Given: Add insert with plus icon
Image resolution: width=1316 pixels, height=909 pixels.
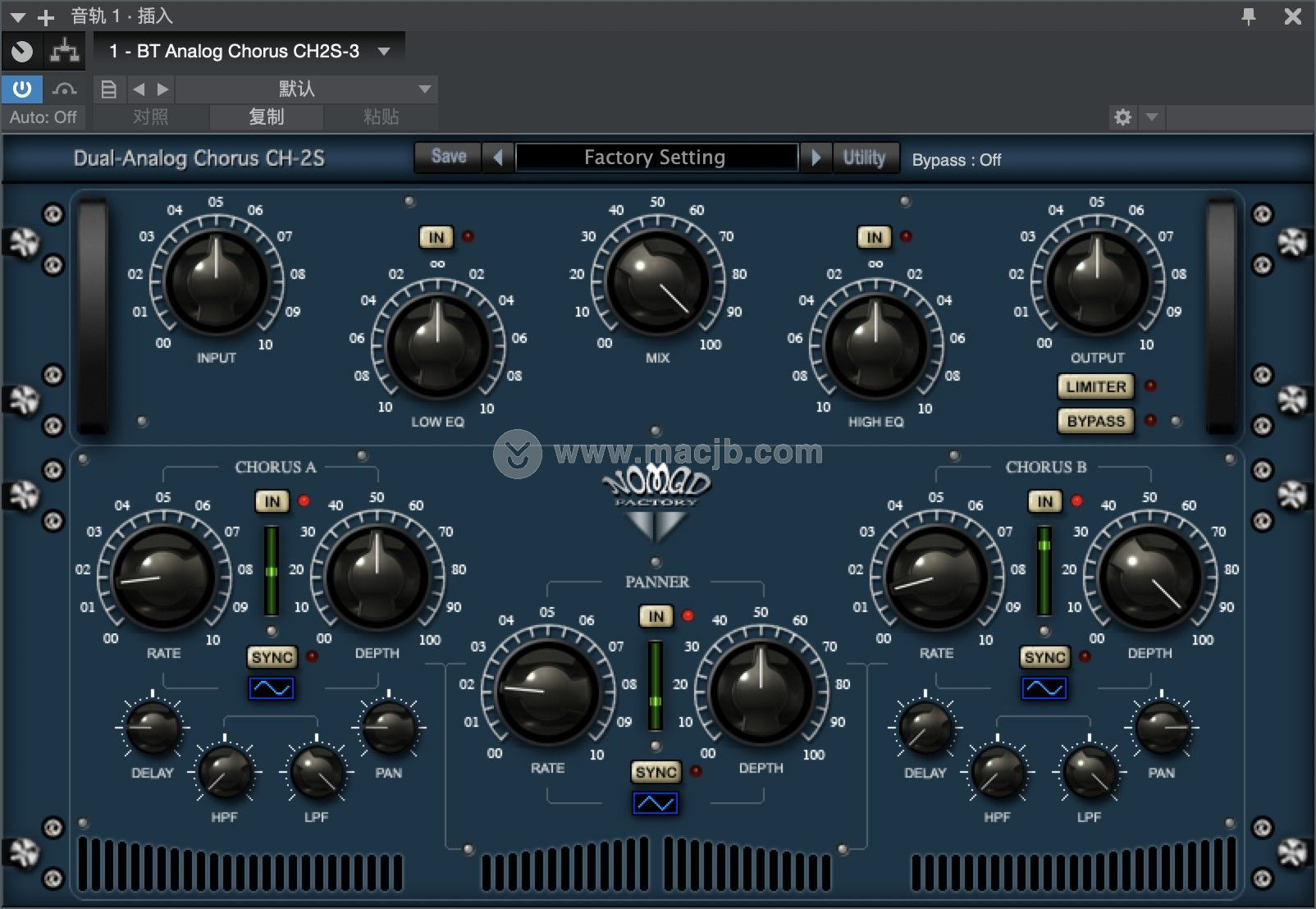Looking at the screenshot, I should [x=46, y=16].
